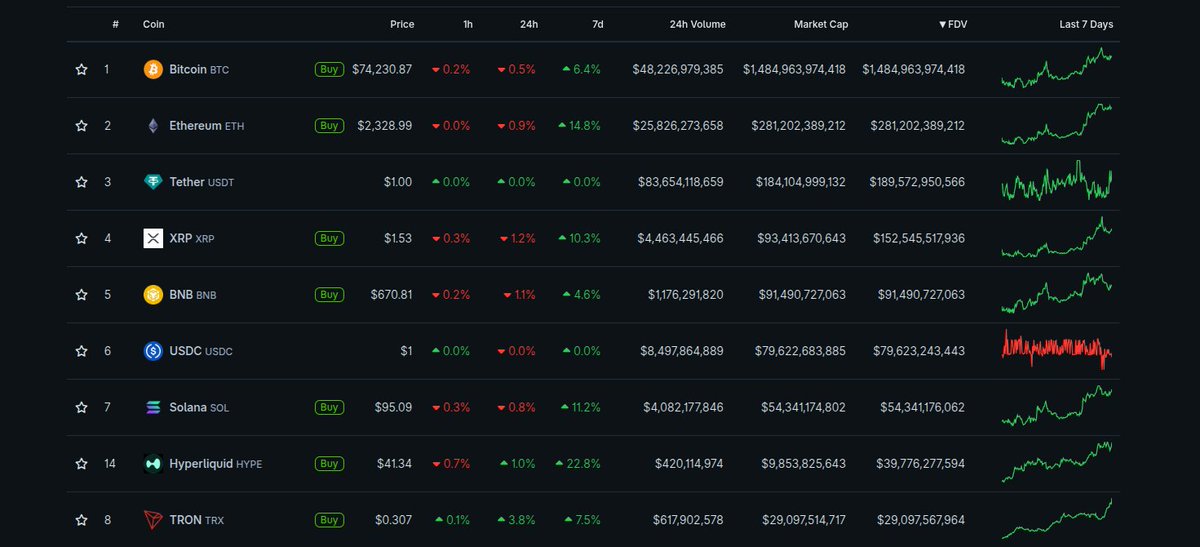This screenshot has height=547, width=1200.
Task: Open Hyperliquid's 7-day sparkline chart
Action: [1056, 463]
